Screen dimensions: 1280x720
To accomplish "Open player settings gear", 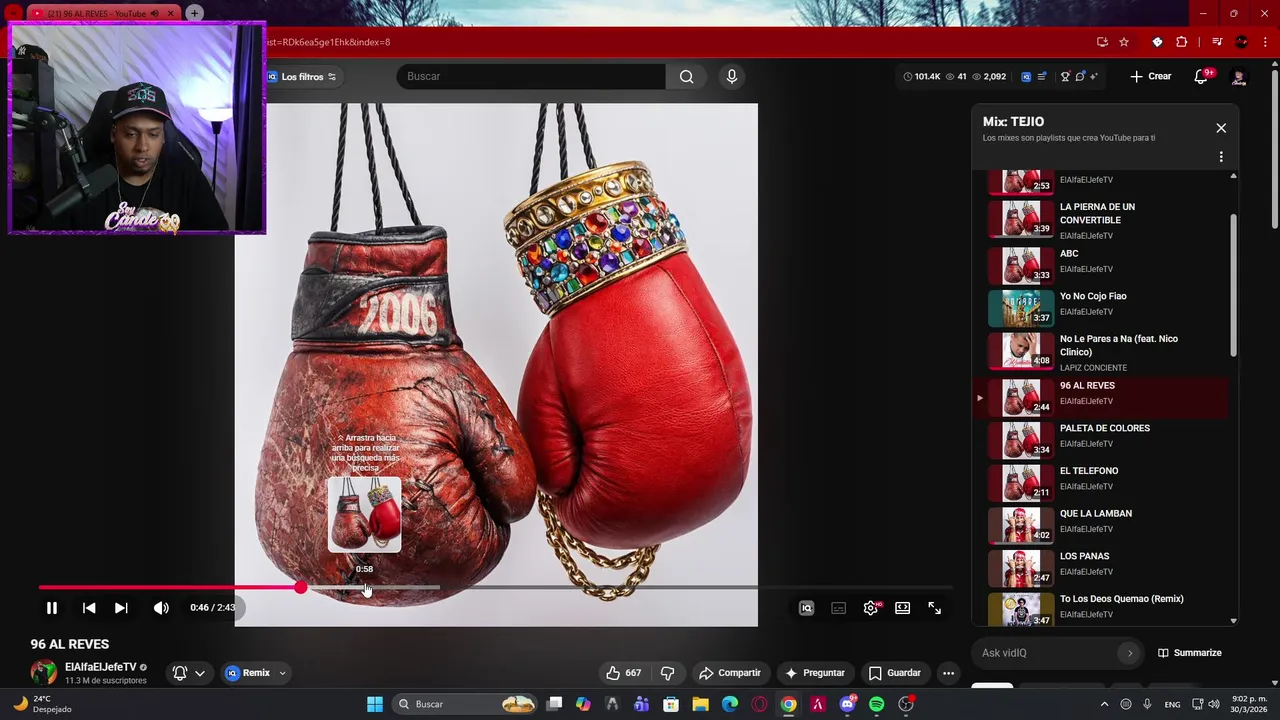I will click(x=871, y=608).
